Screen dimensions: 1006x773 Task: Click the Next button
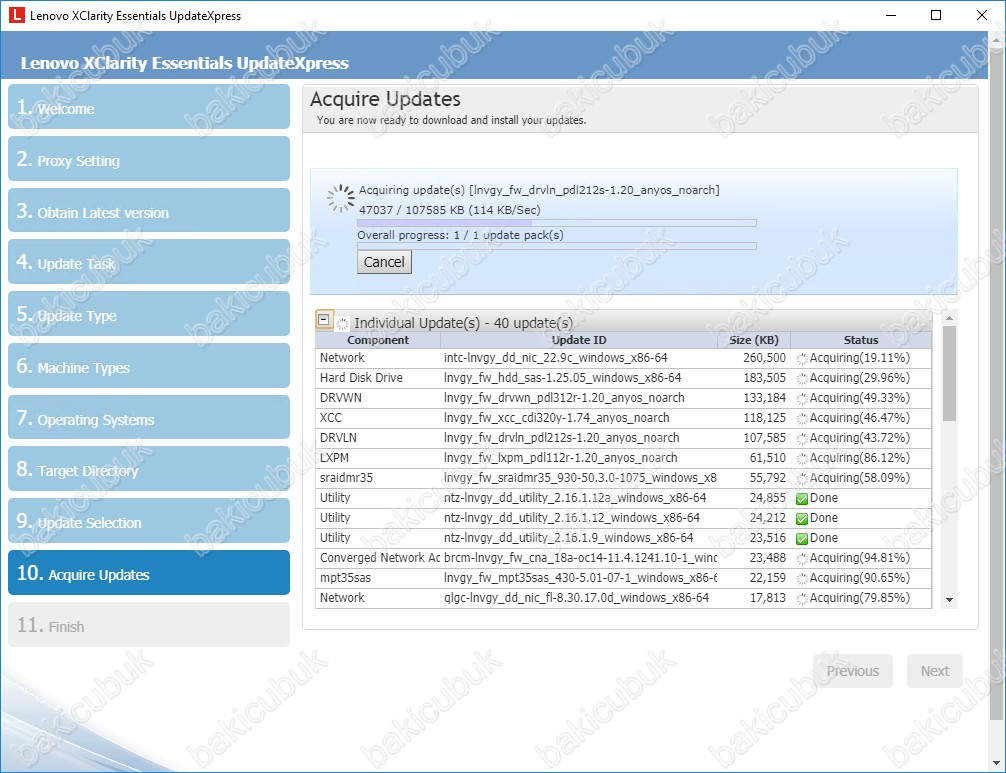point(935,671)
